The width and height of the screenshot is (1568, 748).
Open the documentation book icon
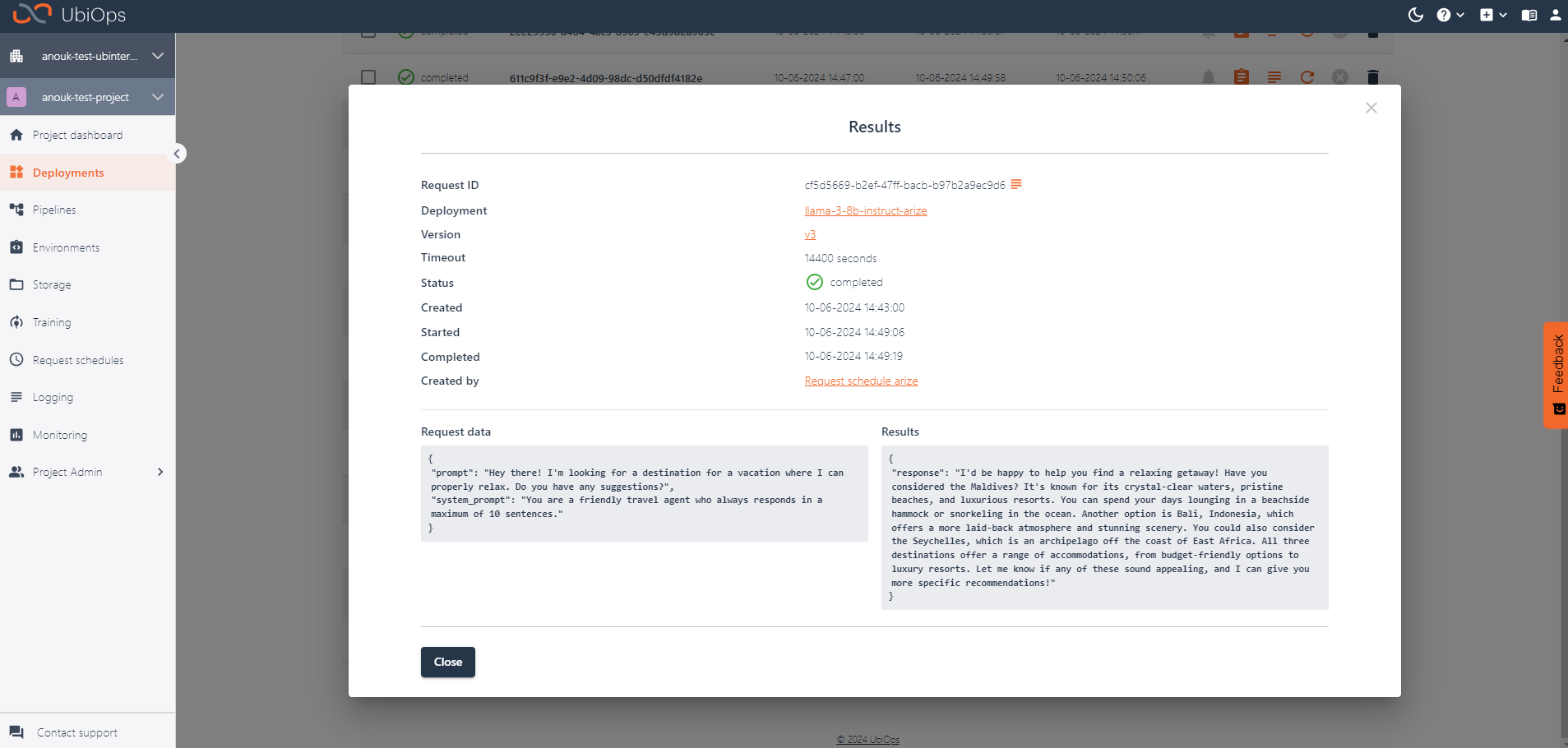coord(1529,15)
